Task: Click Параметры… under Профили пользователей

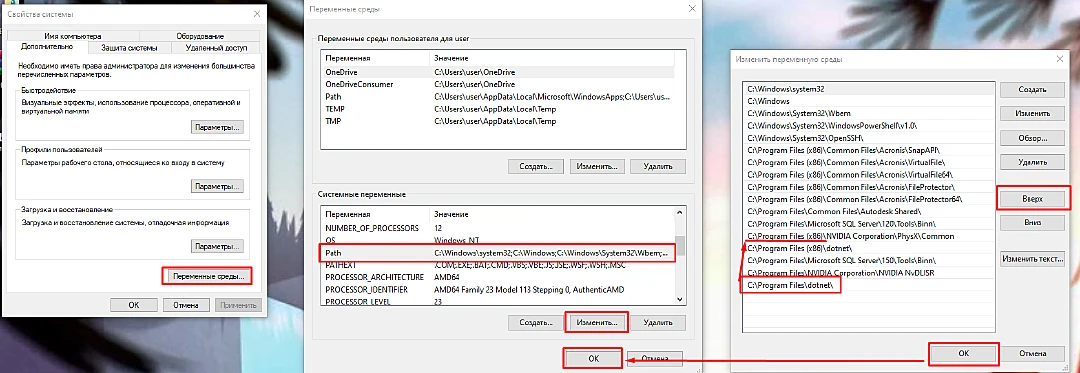Action: click(217, 186)
